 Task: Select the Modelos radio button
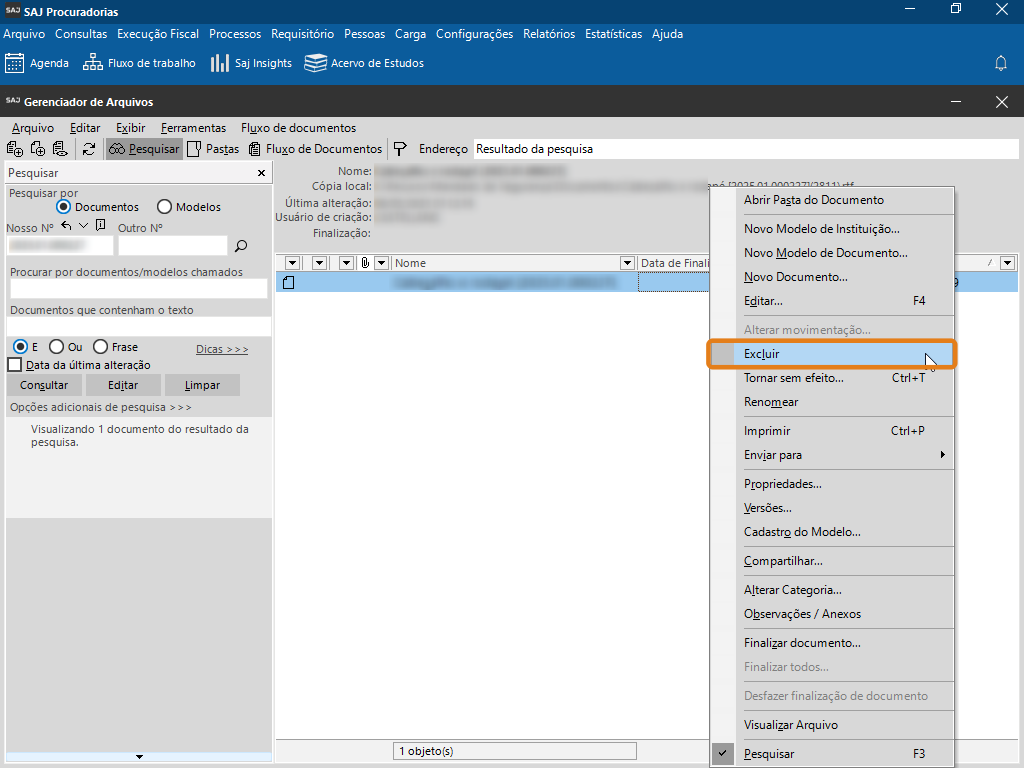pos(165,207)
